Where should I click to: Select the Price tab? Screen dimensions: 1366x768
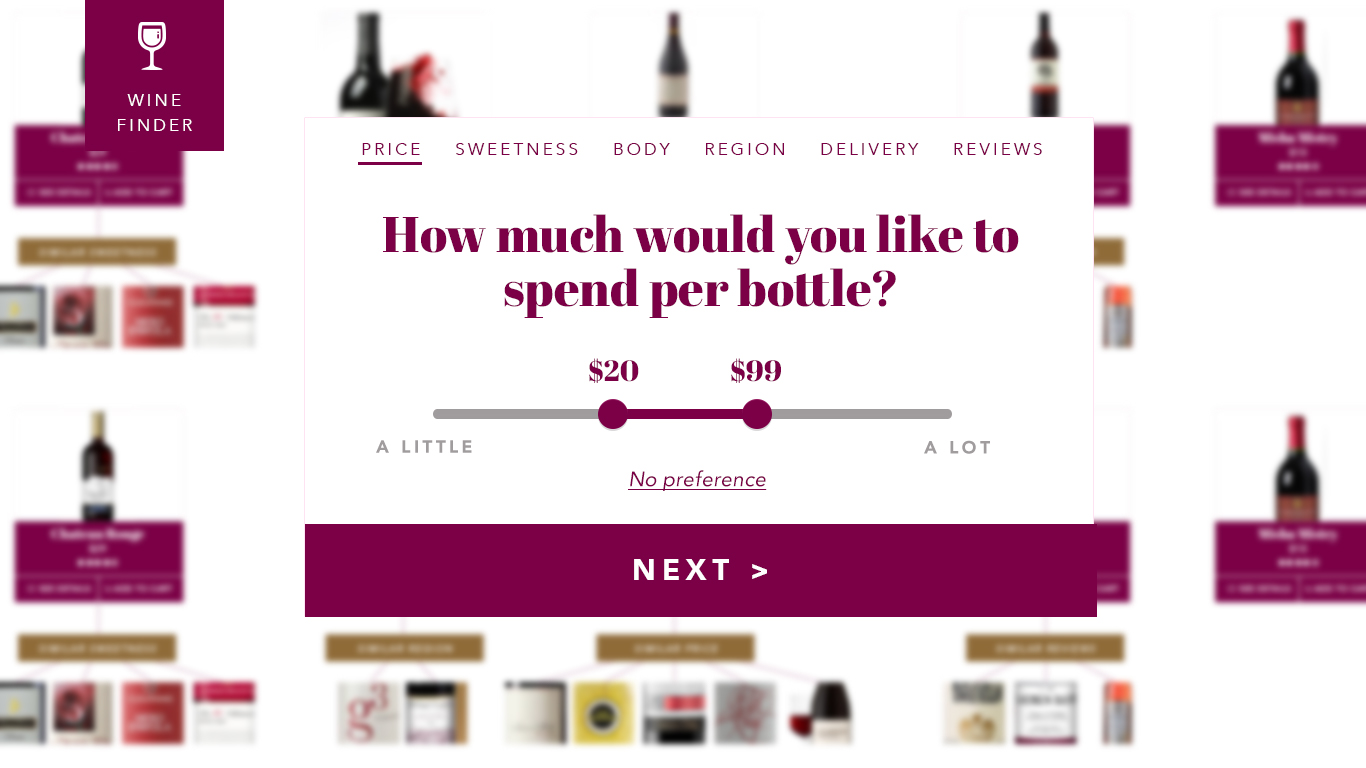[391, 149]
